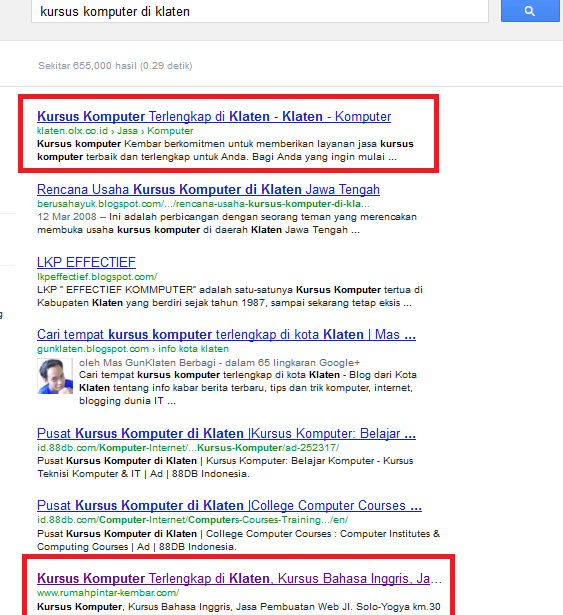The height and width of the screenshot is (615, 563).
Task: Click the 'www.rumahpintar-kembar.com/' URL text
Action: coord(108,593)
